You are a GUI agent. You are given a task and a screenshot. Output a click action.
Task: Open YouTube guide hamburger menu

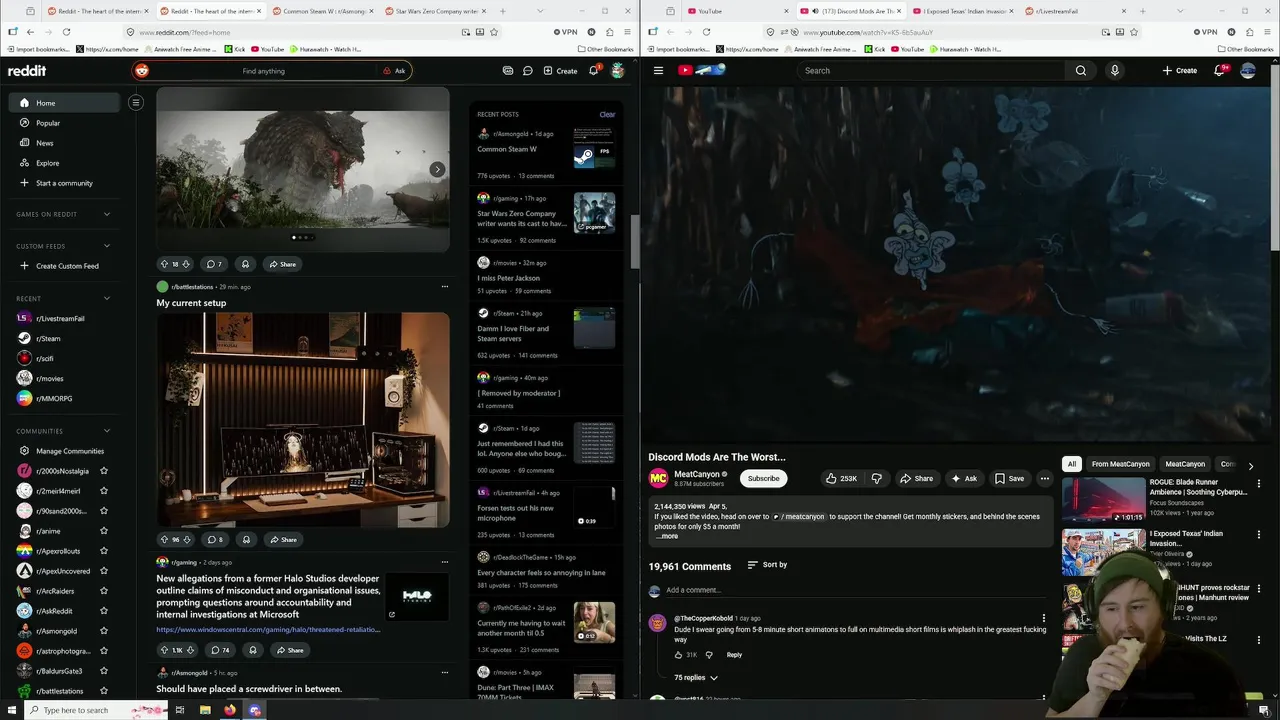click(x=658, y=70)
